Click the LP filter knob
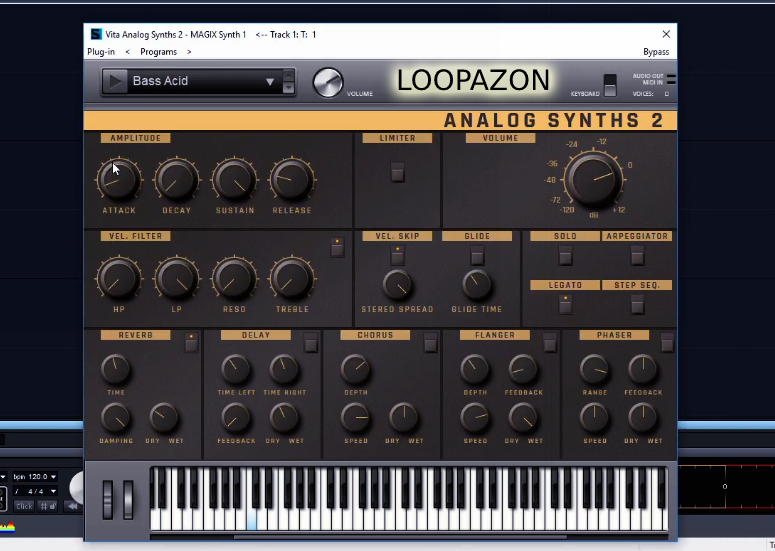The image size is (775, 551). point(176,278)
